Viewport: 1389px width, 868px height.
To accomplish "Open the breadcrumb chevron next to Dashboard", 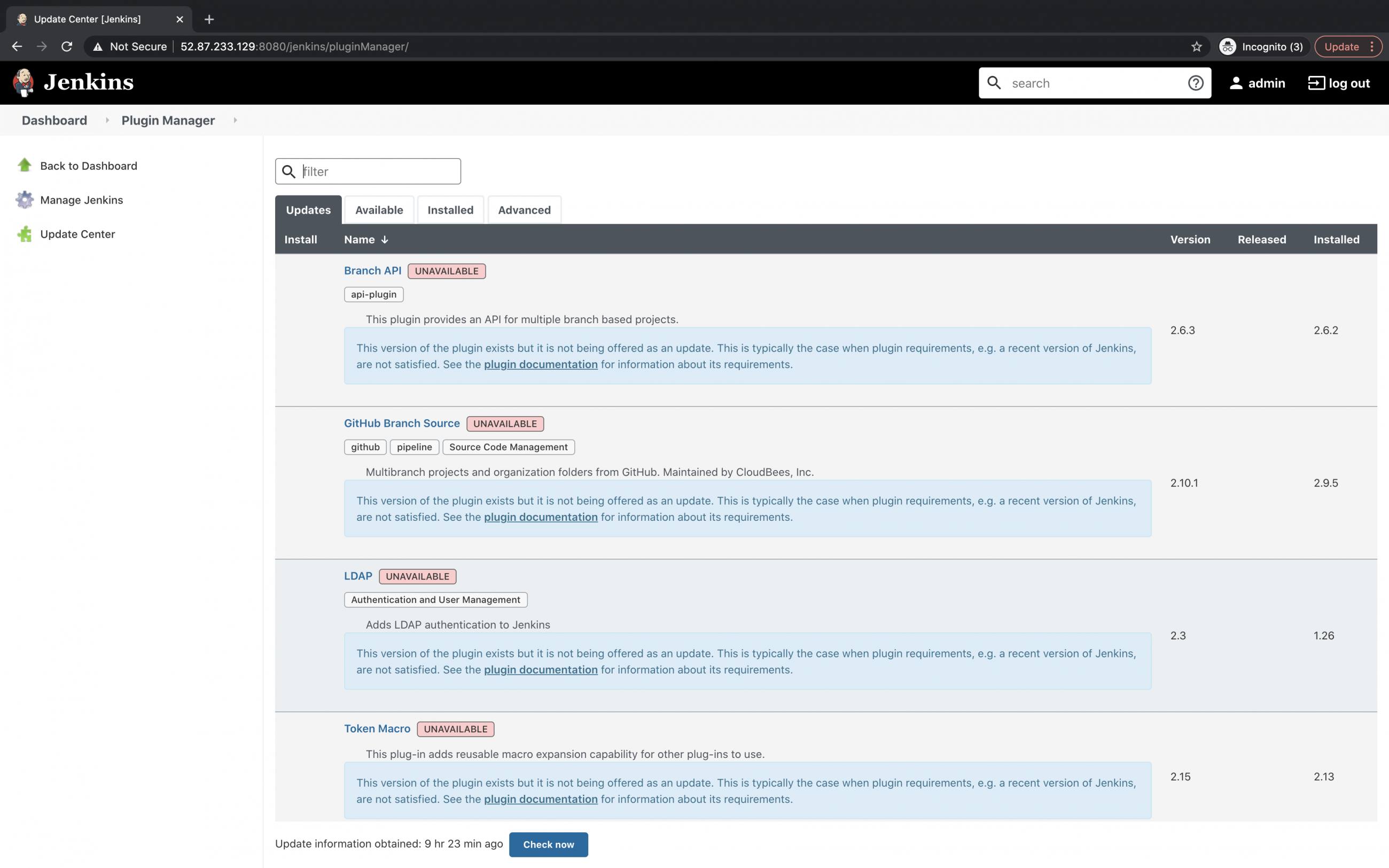I will [107, 121].
